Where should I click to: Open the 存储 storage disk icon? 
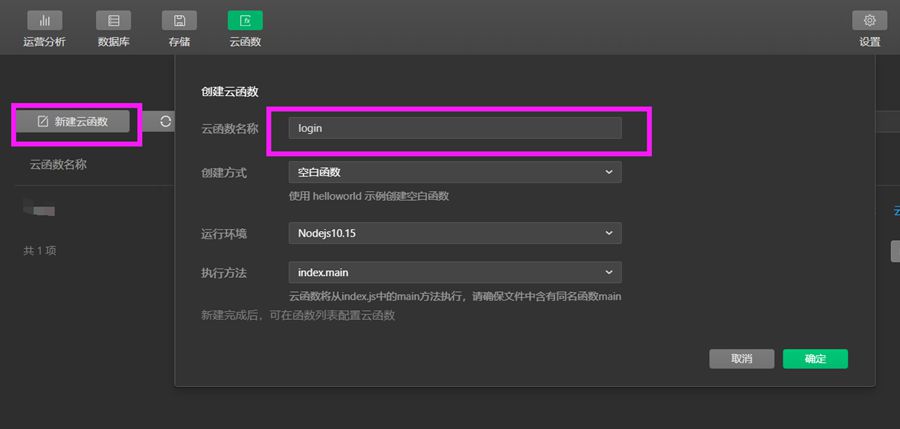click(179, 20)
